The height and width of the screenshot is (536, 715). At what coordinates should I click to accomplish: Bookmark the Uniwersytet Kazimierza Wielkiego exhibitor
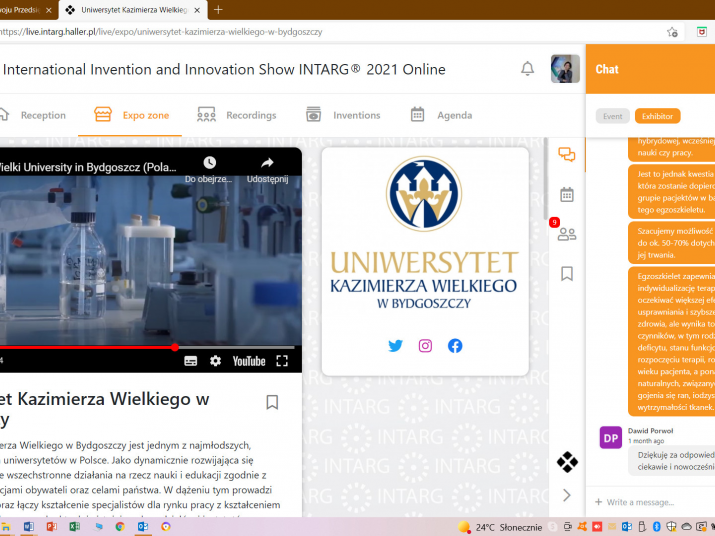(x=272, y=402)
